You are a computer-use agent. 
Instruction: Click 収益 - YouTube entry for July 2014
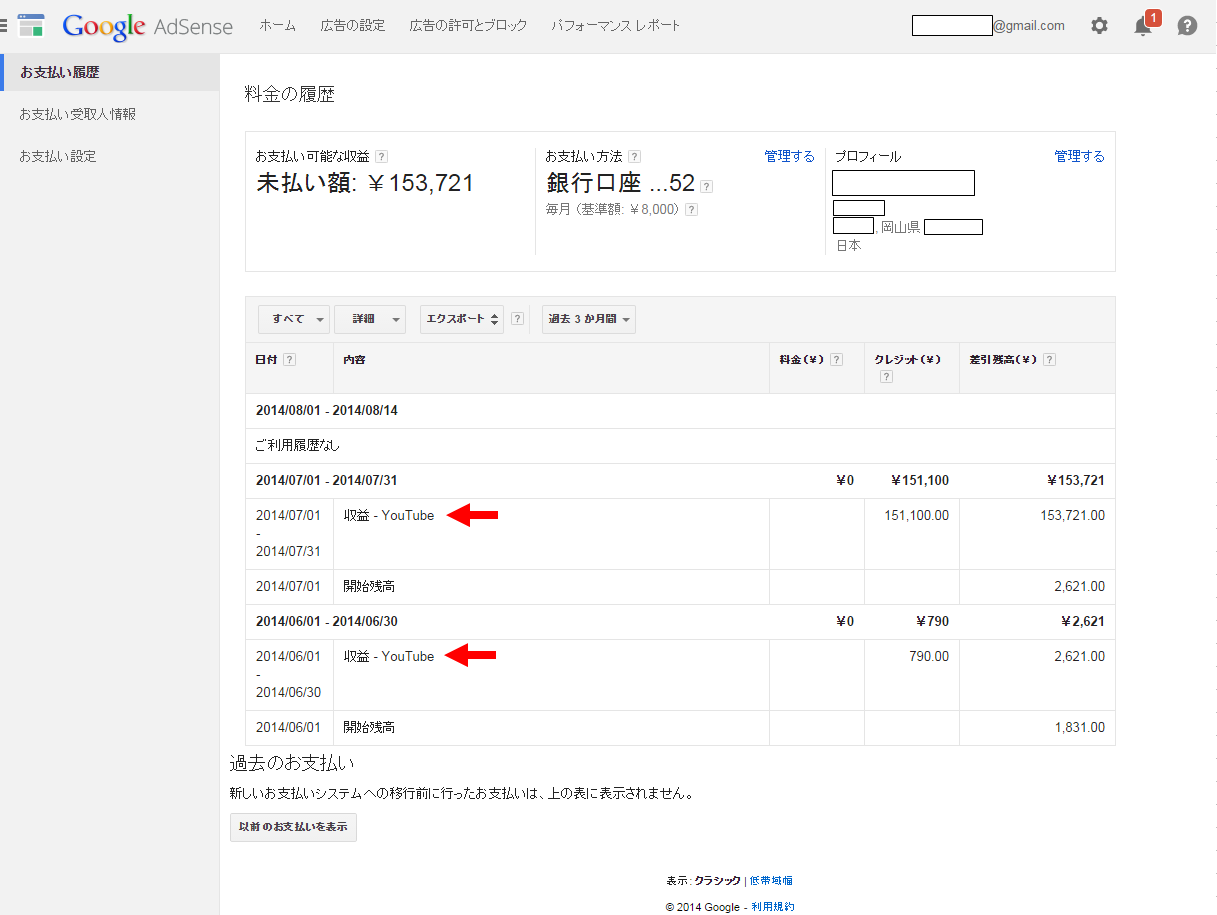pos(389,516)
